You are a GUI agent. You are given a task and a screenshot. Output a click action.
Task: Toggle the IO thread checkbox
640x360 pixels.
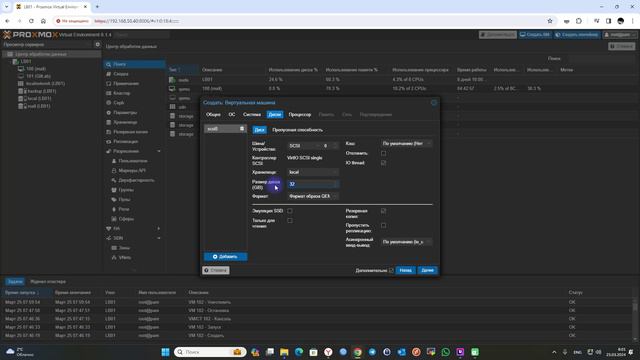click(383, 163)
